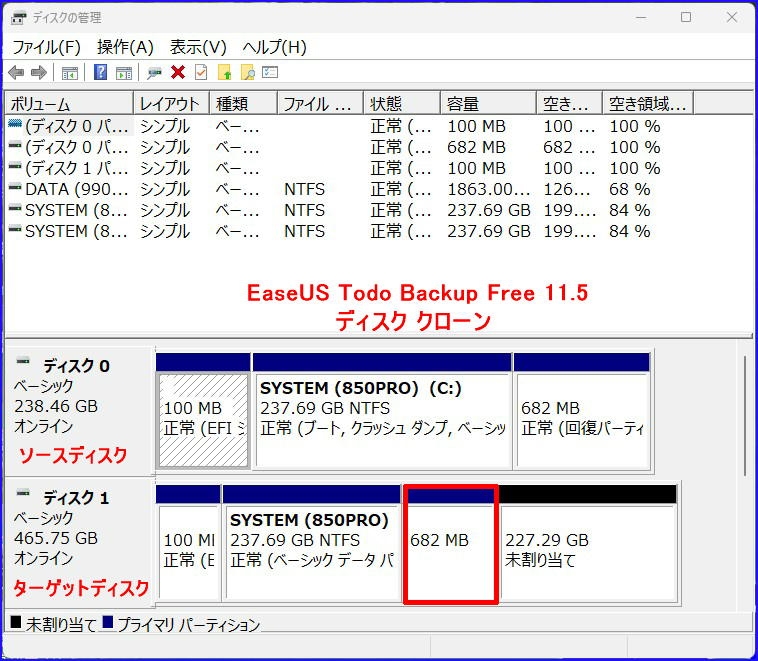
Task: Click the DATA volume row icon
Action: 15,186
